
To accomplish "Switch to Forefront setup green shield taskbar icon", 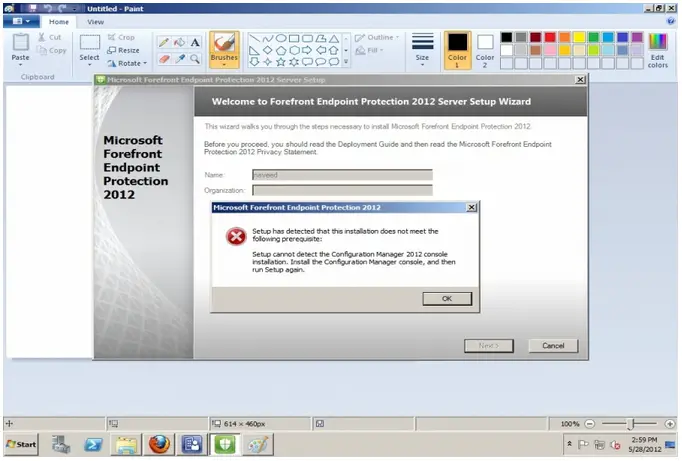I will coord(225,444).
